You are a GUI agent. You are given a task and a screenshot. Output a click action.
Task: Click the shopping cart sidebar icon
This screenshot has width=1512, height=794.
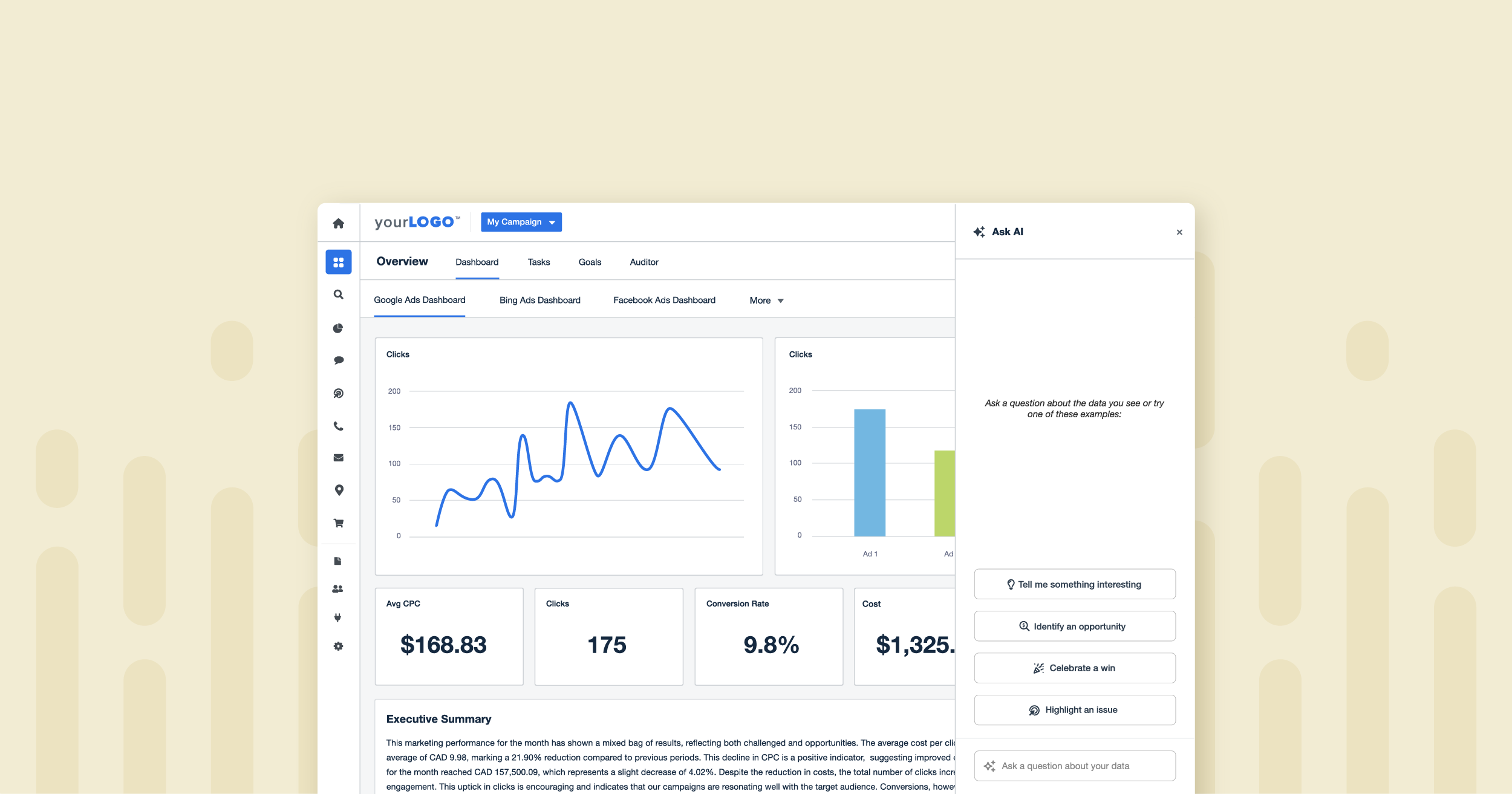[338, 523]
